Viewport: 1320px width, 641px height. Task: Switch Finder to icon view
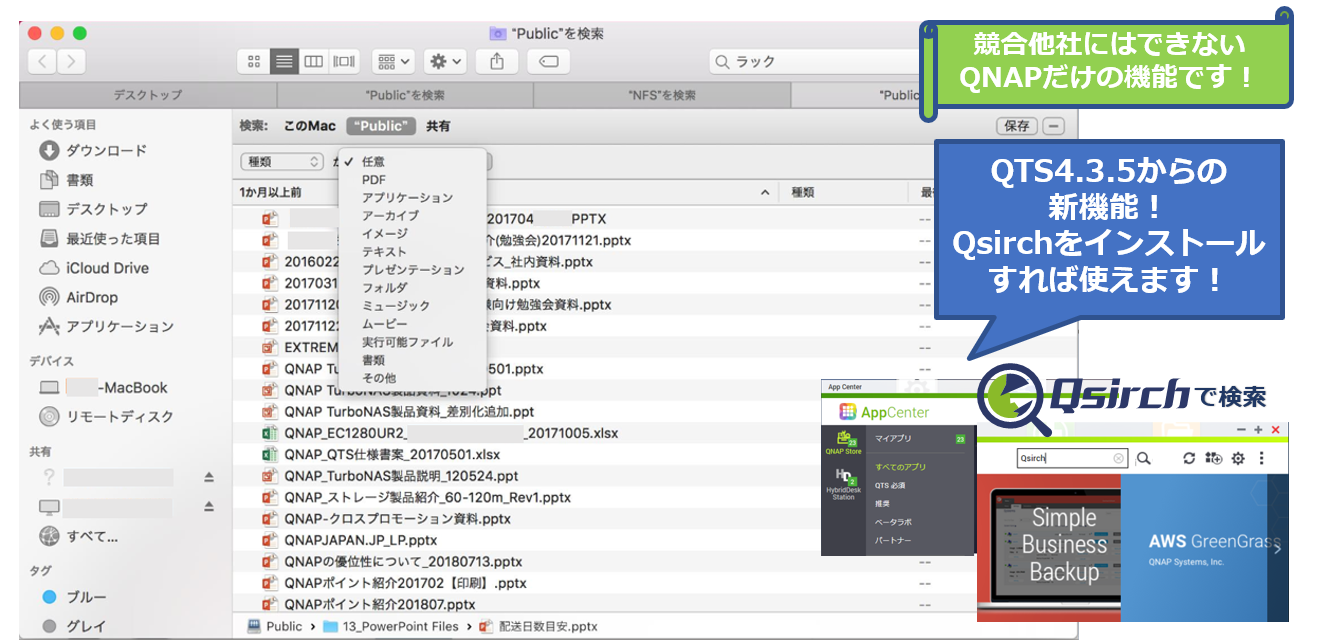(x=254, y=62)
